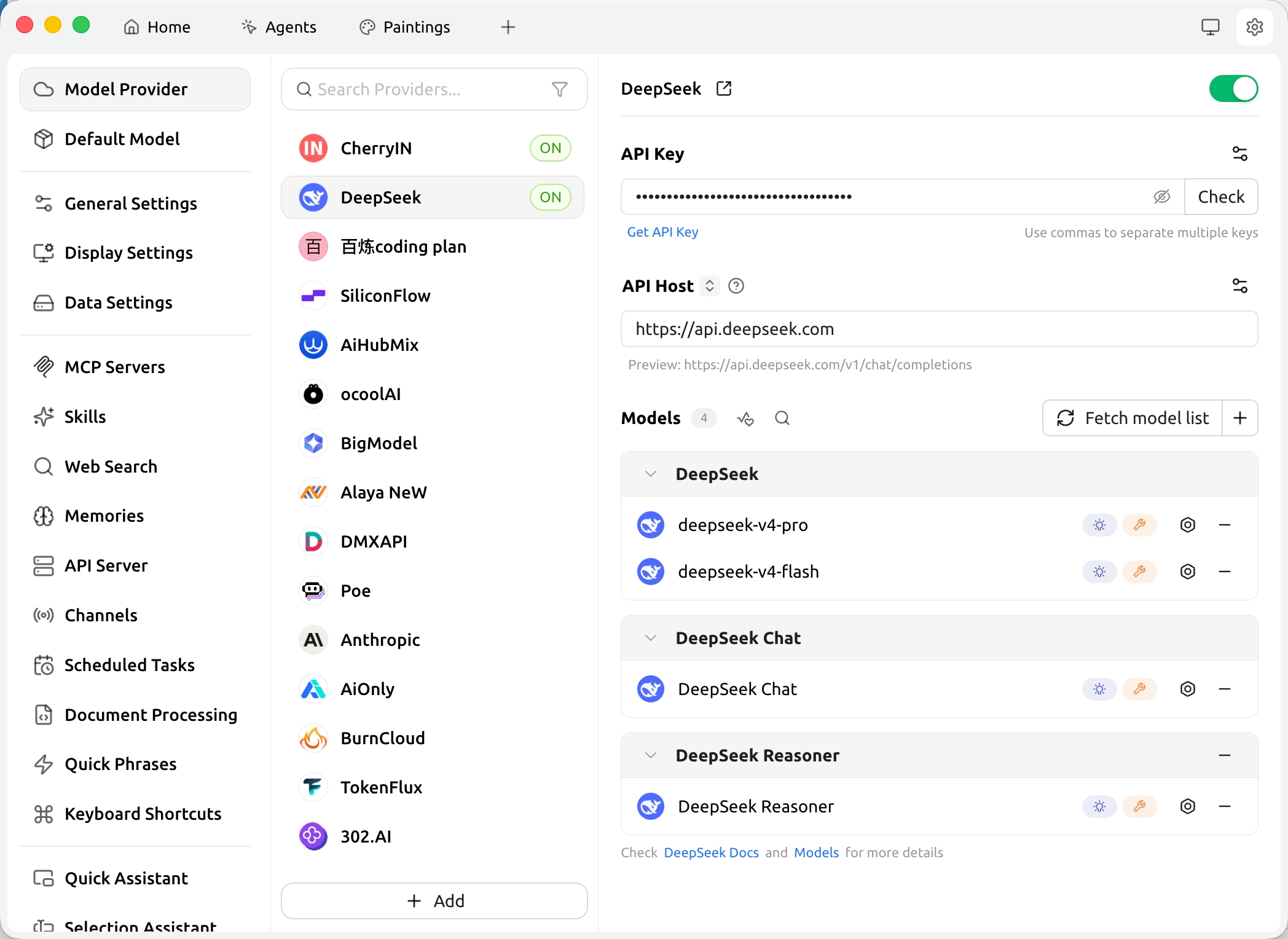
Task: Search models with the magnifier icon
Action: click(782, 418)
